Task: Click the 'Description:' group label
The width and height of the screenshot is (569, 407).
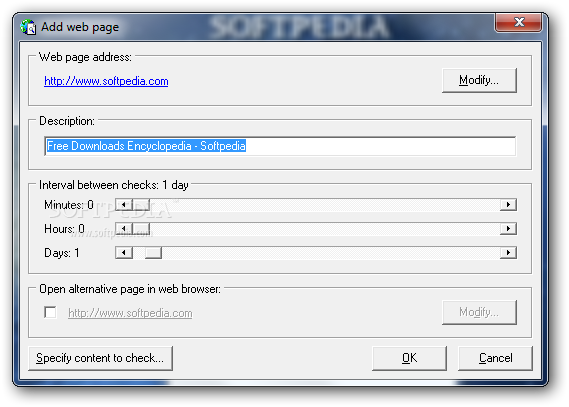Action: 67,121
